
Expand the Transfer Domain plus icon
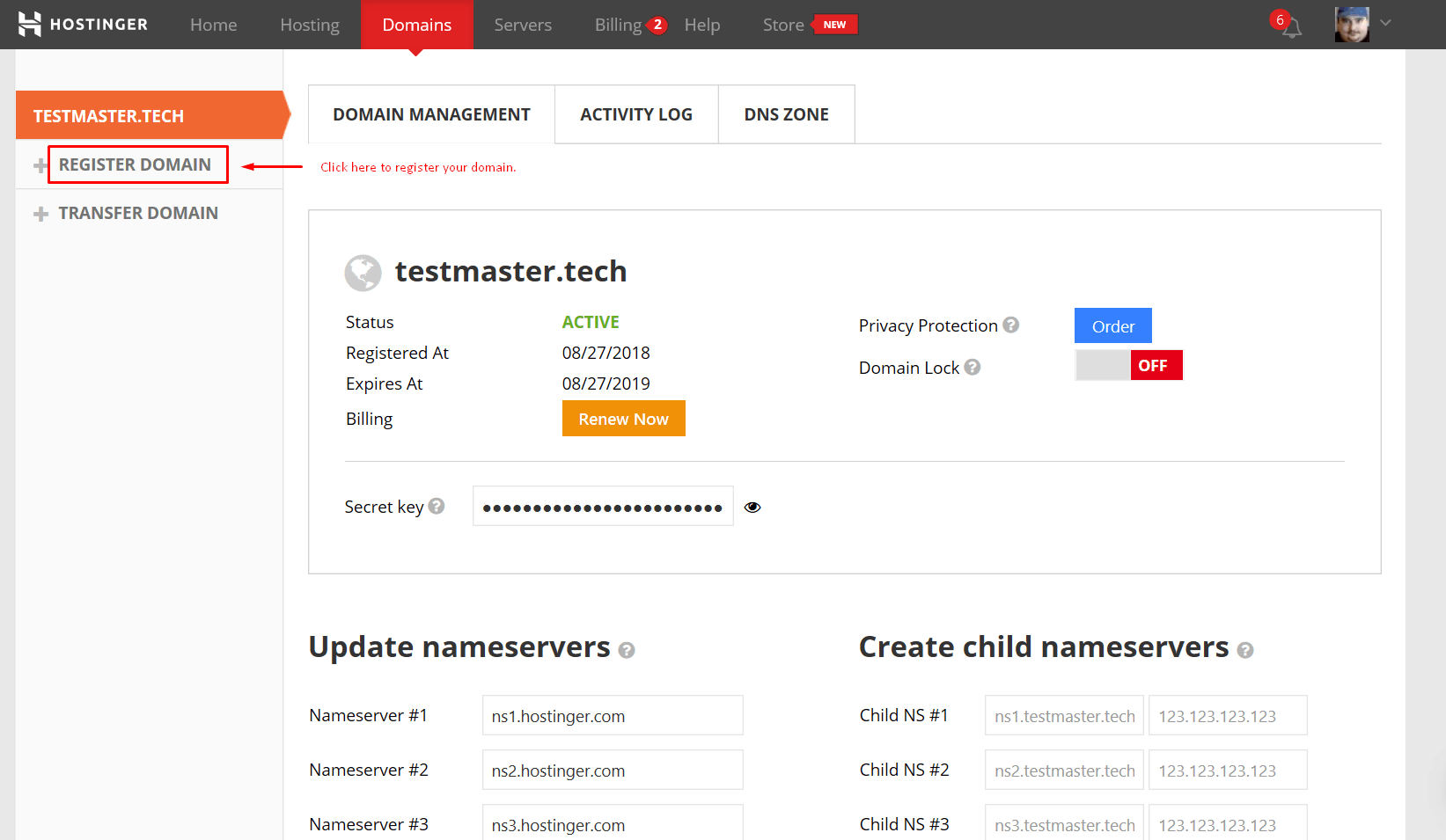[40, 214]
